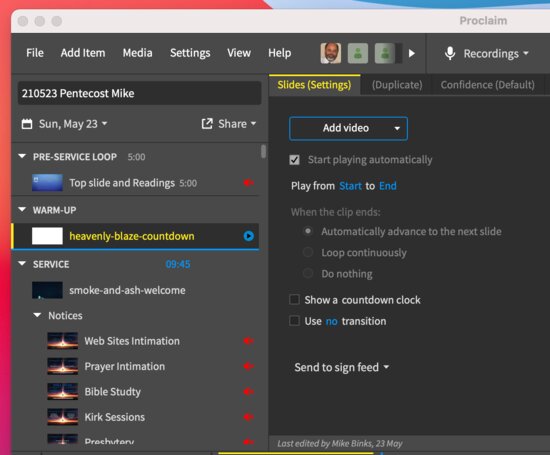The height and width of the screenshot is (455, 550).
Task: Switch to the Slides (Settings) tab
Action: coord(314,85)
